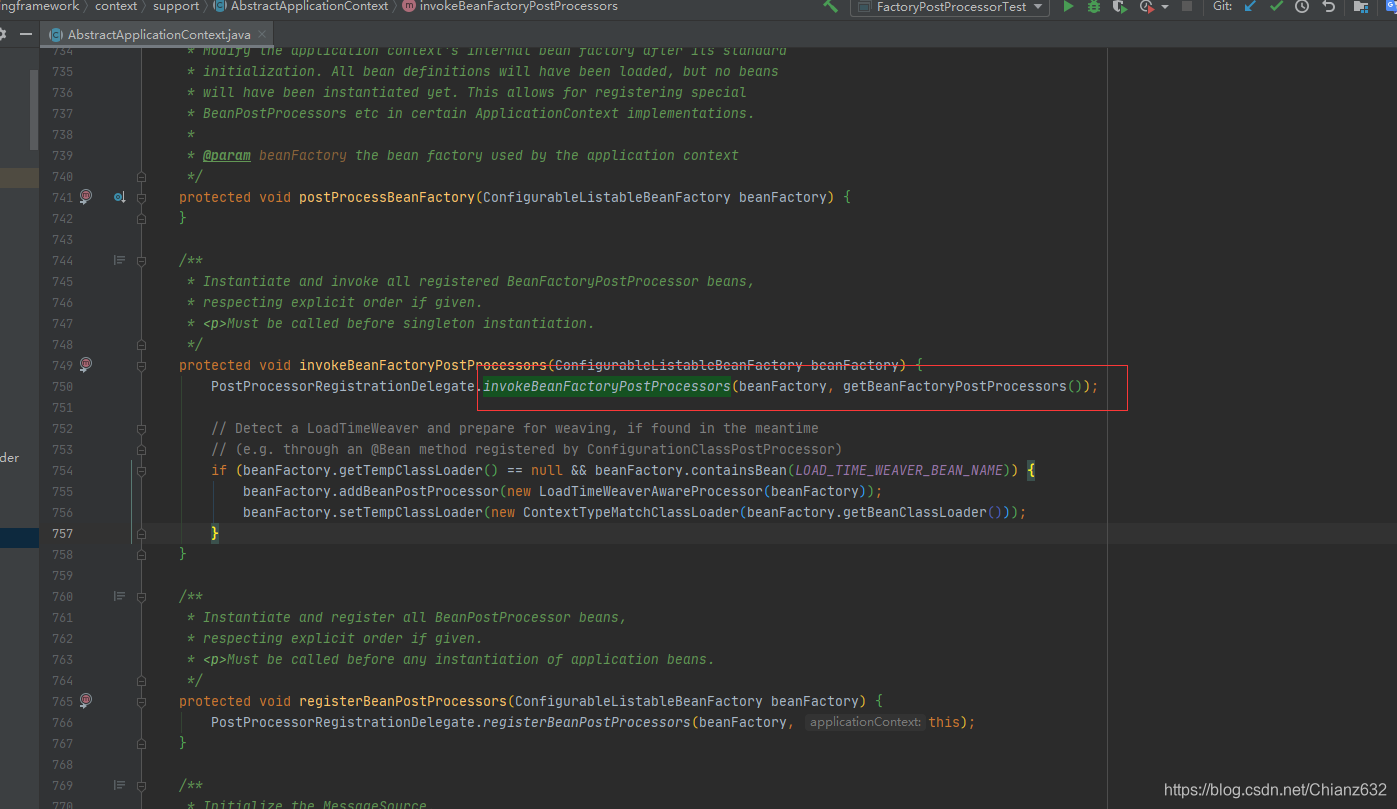Toggle breakpoint at line 754
This screenshot has height=809, width=1397.
(86, 470)
